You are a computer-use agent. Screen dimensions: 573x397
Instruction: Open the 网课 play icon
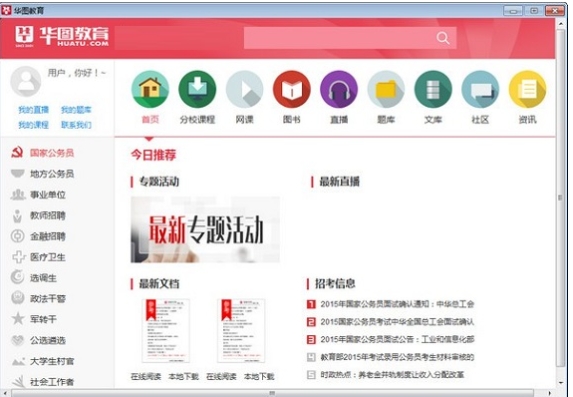(x=244, y=89)
